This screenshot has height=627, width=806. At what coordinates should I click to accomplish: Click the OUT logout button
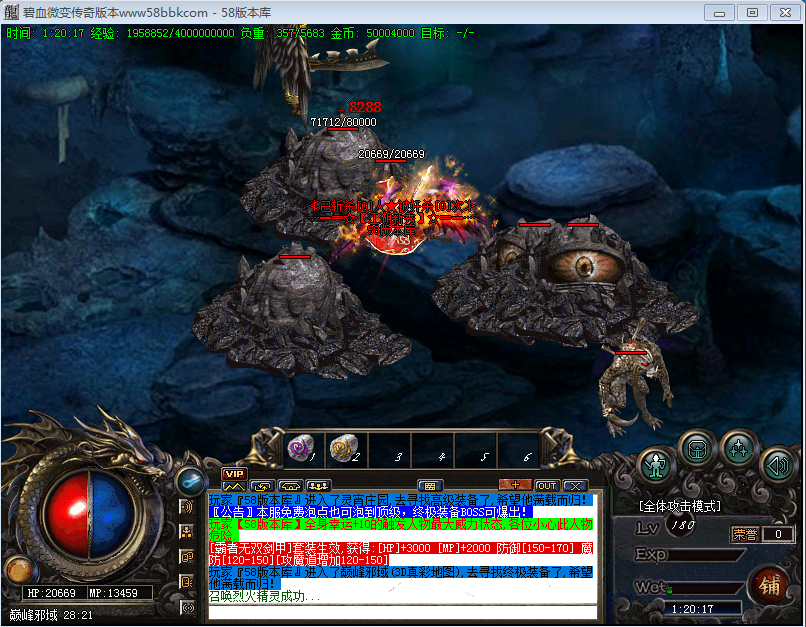pyautogui.click(x=547, y=486)
